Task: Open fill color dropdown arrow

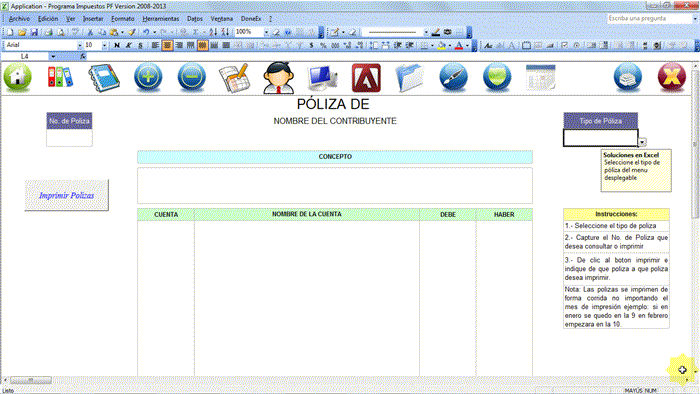Action: point(450,45)
